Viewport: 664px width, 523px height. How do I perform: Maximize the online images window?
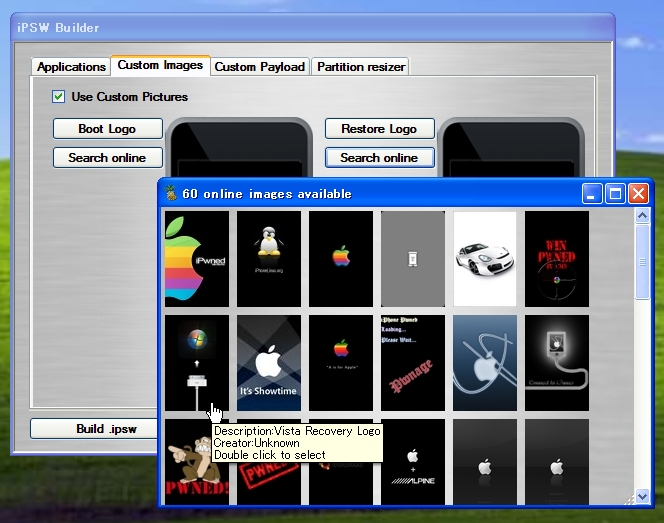615,194
